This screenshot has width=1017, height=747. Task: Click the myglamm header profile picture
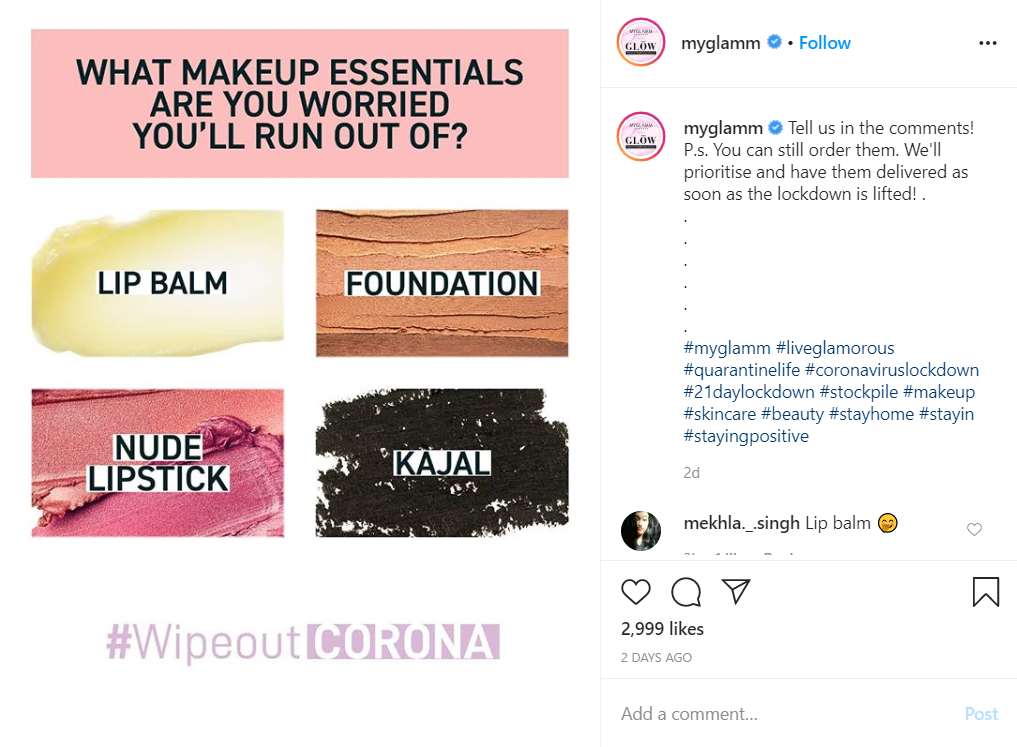click(x=641, y=43)
